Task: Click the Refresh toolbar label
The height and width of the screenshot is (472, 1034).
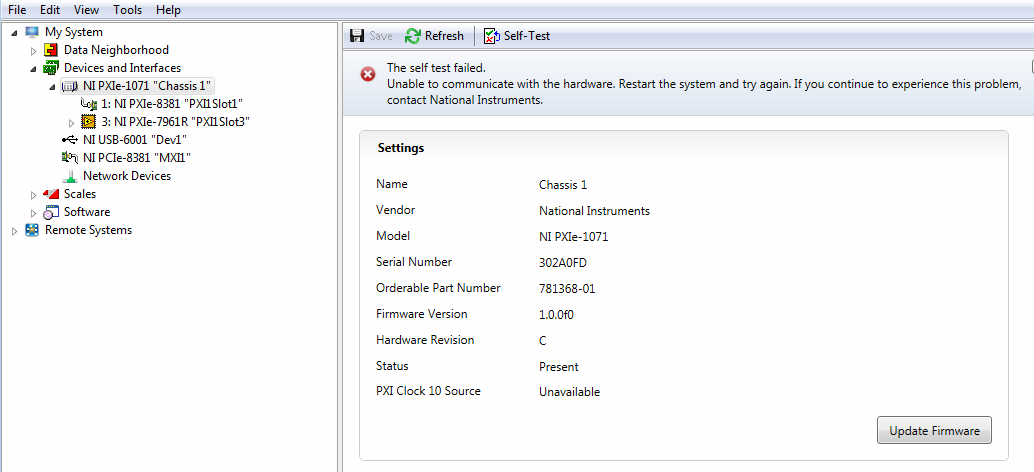Action: point(444,36)
